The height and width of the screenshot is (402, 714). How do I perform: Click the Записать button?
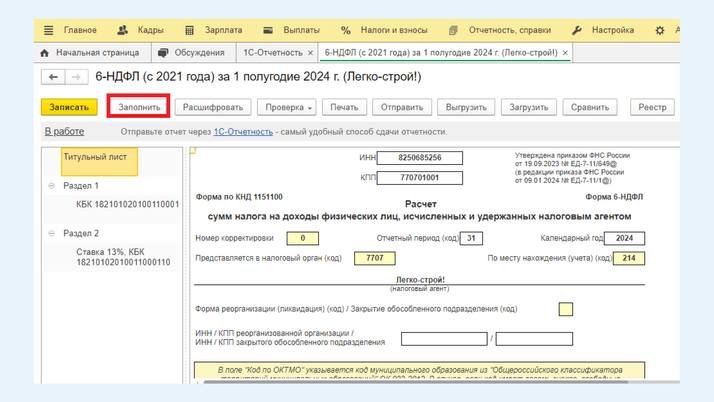click(69, 107)
